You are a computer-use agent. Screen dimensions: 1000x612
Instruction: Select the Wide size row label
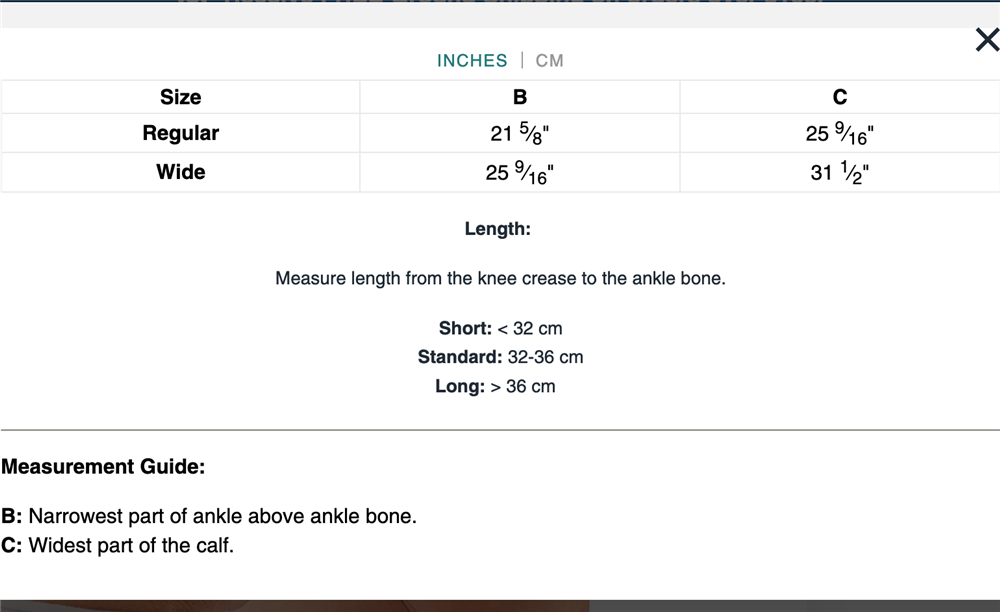coord(180,171)
